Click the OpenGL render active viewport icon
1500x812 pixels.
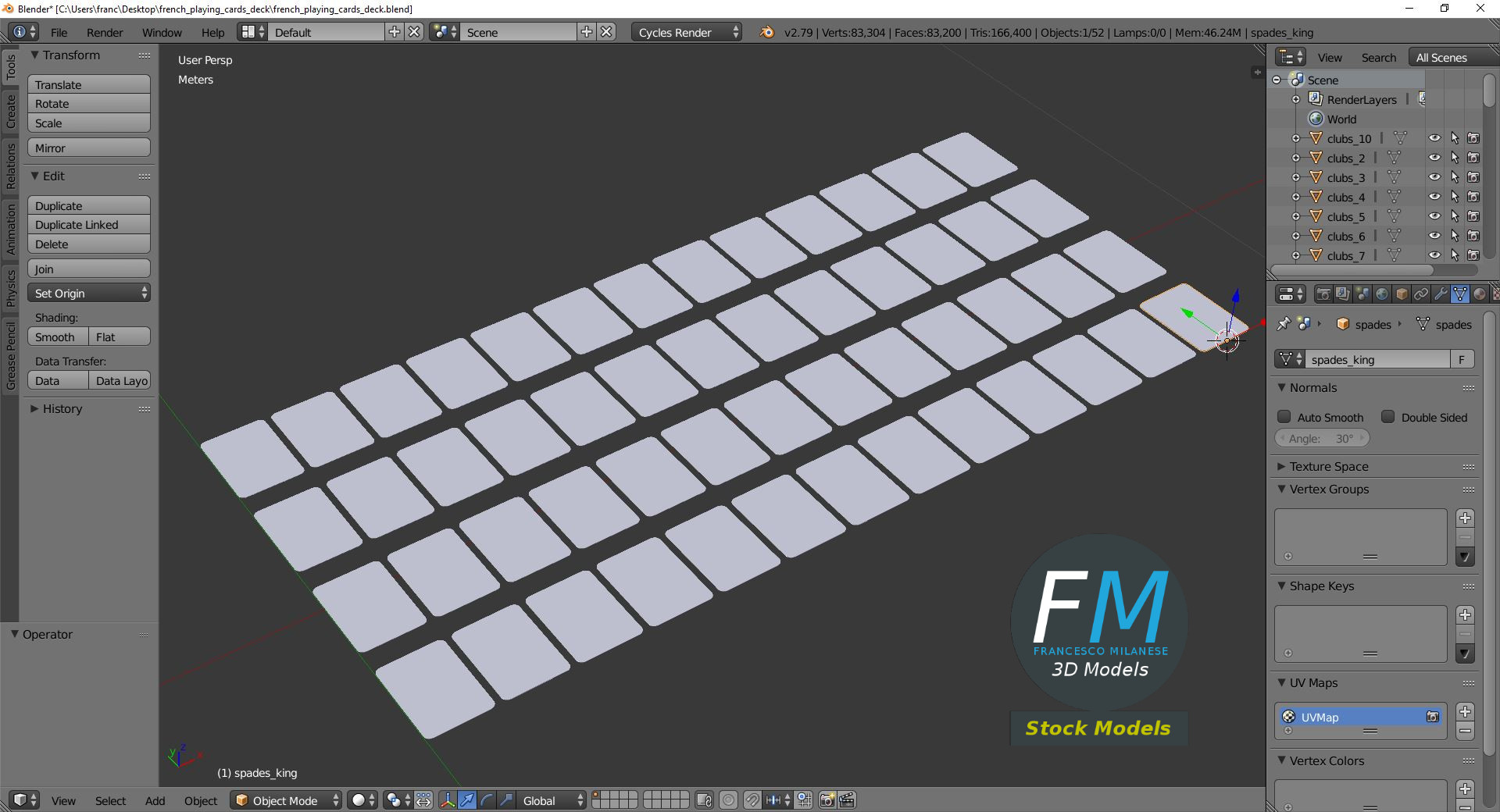(x=827, y=800)
